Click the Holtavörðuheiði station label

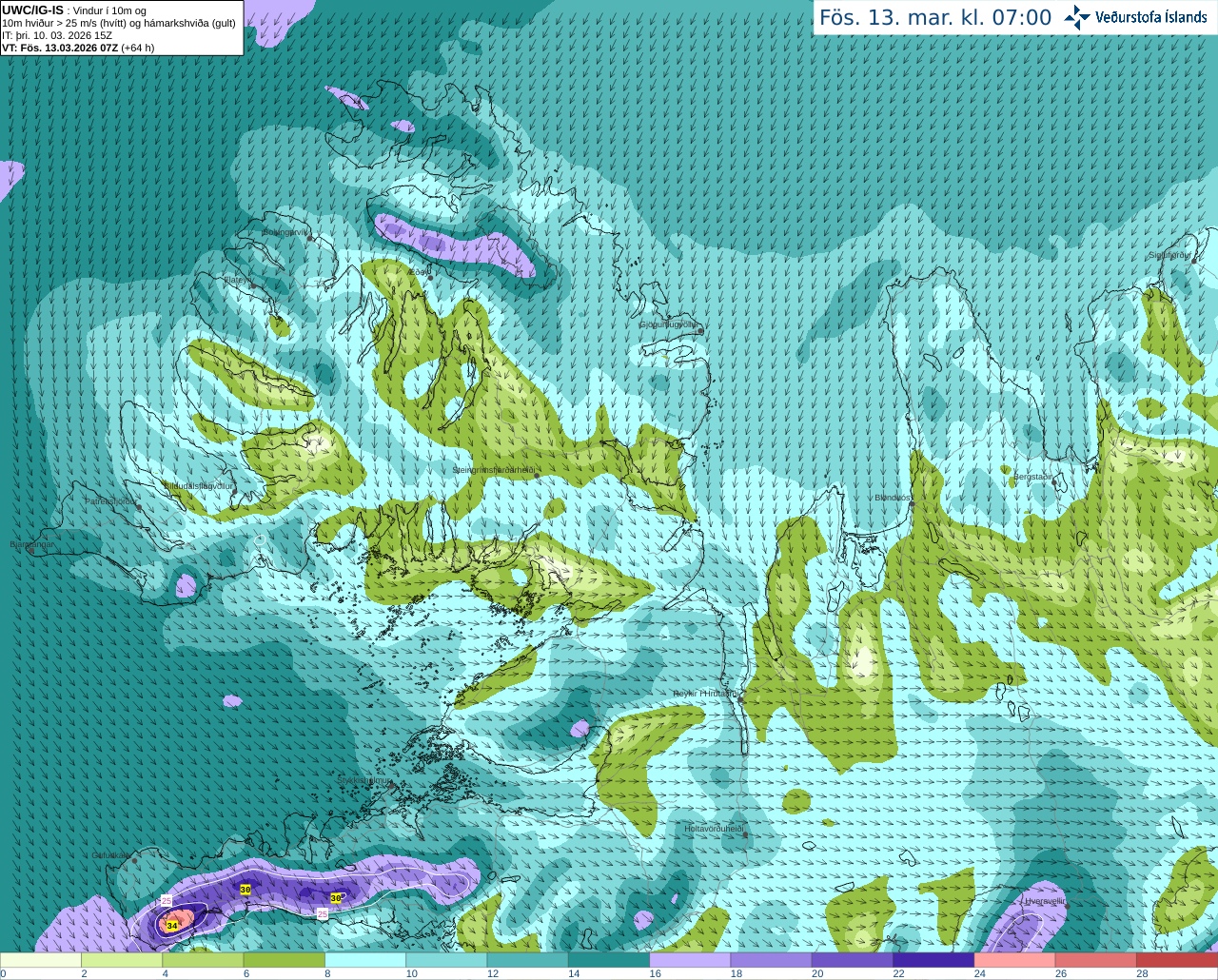tap(714, 829)
